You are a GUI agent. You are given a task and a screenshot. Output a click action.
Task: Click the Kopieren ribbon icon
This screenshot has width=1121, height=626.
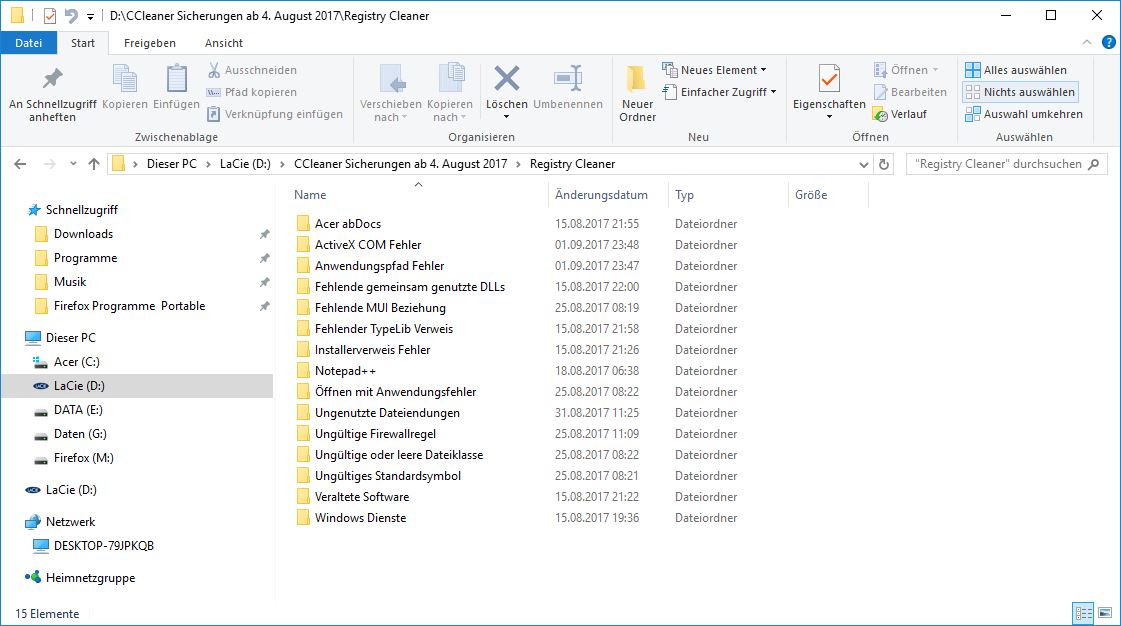[x=125, y=78]
